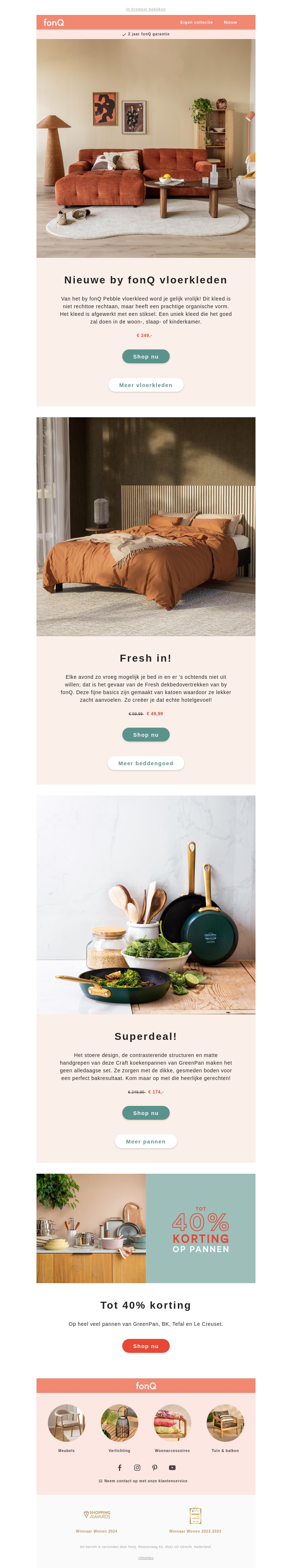
Task: Open the Facebook icon in the footer
Action: [x=119, y=1468]
